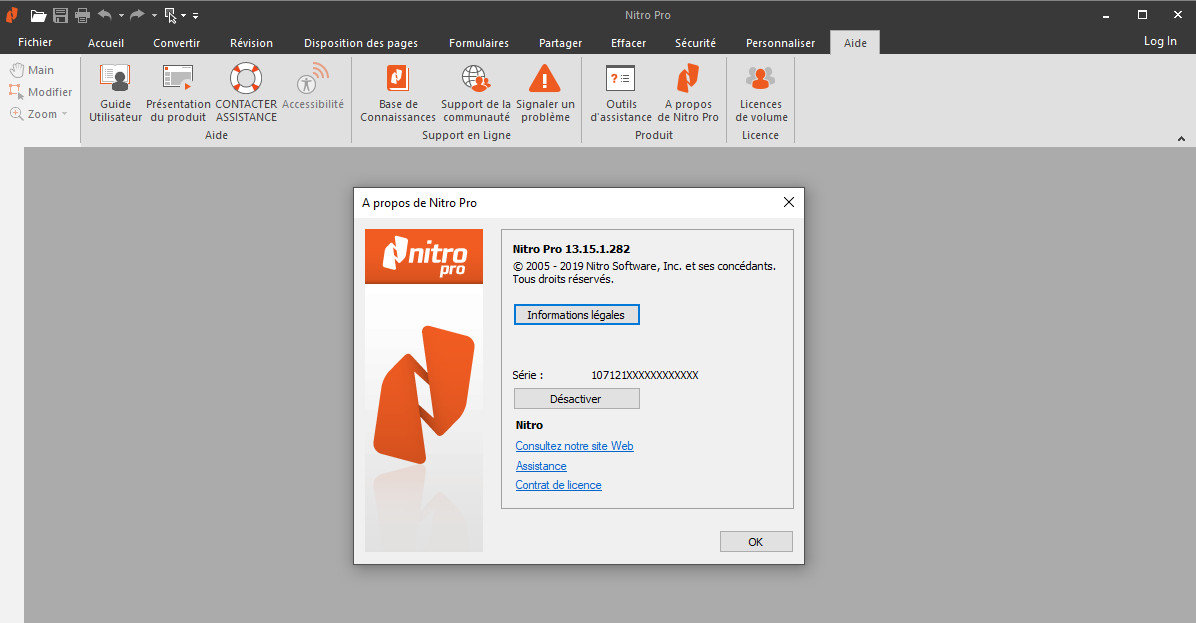Click the Désactiver button

(x=577, y=399)
